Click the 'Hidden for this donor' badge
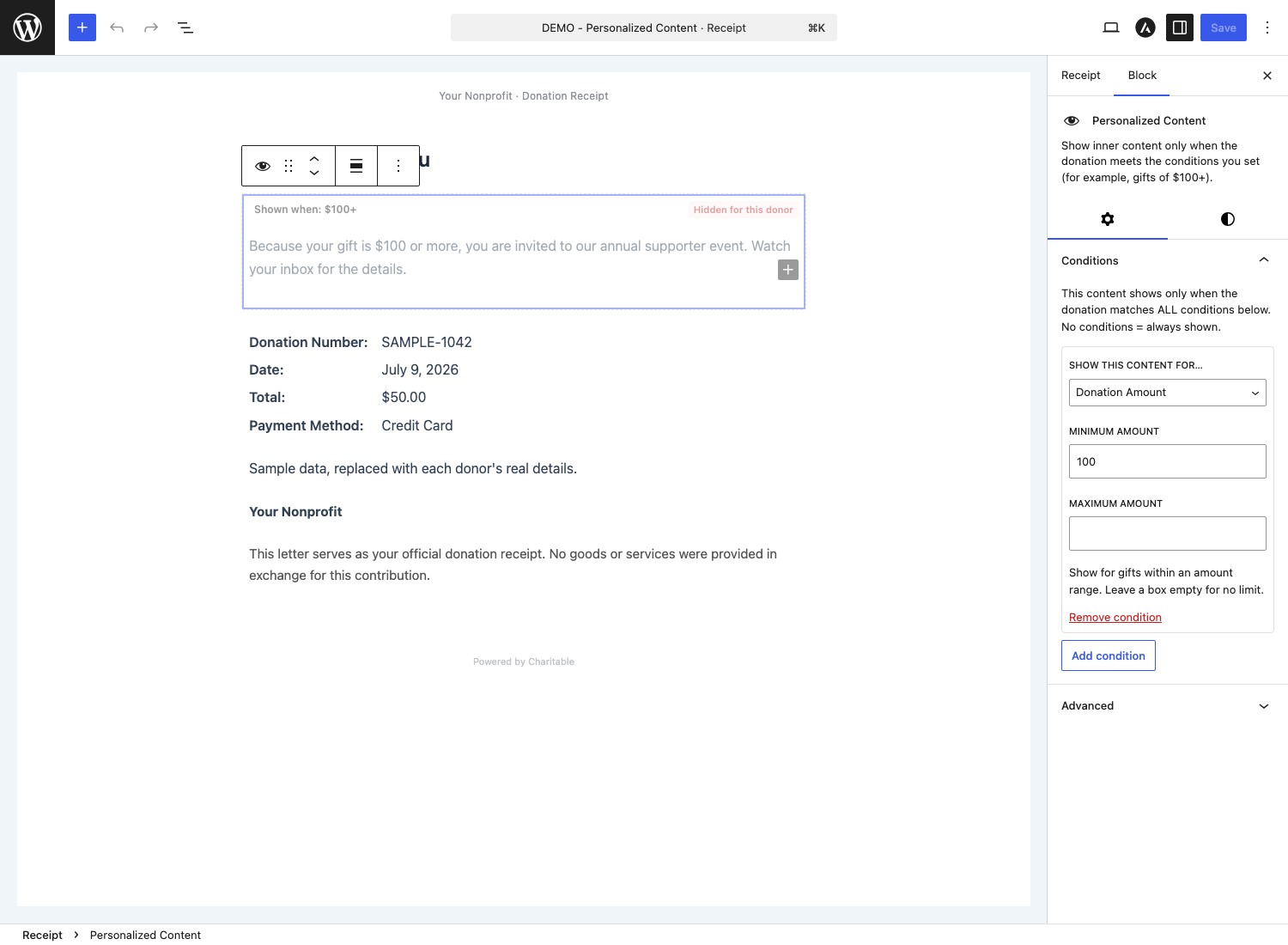 point(744,210)
